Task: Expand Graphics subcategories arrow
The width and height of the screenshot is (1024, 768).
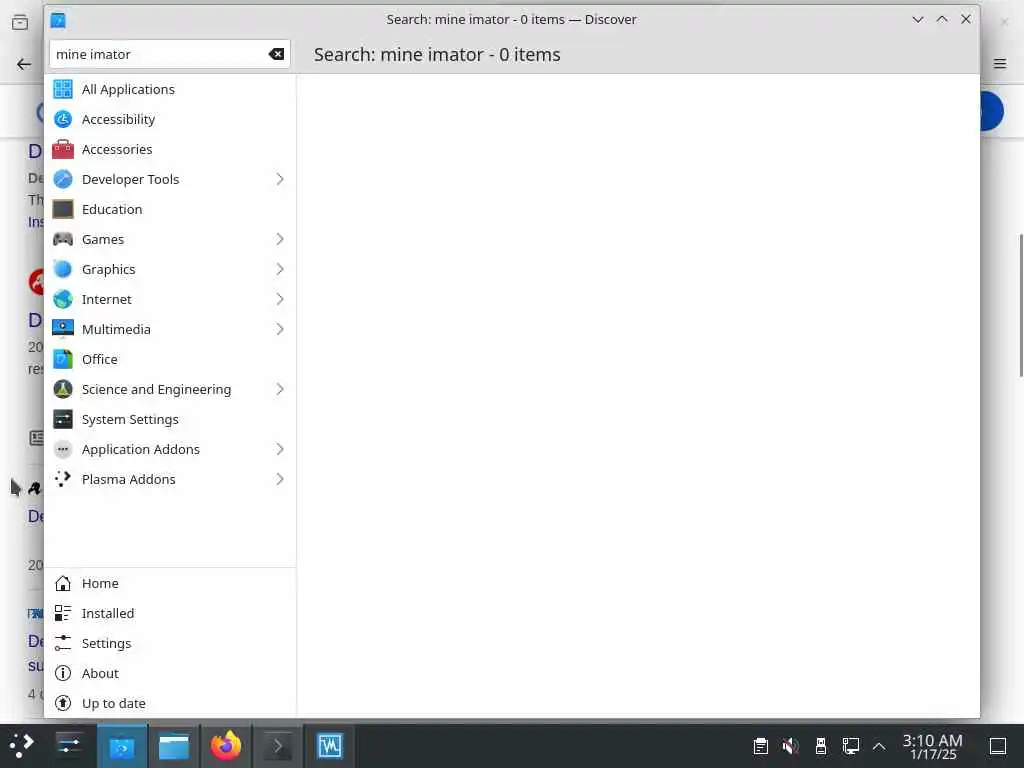Action: tap(280, 269)
